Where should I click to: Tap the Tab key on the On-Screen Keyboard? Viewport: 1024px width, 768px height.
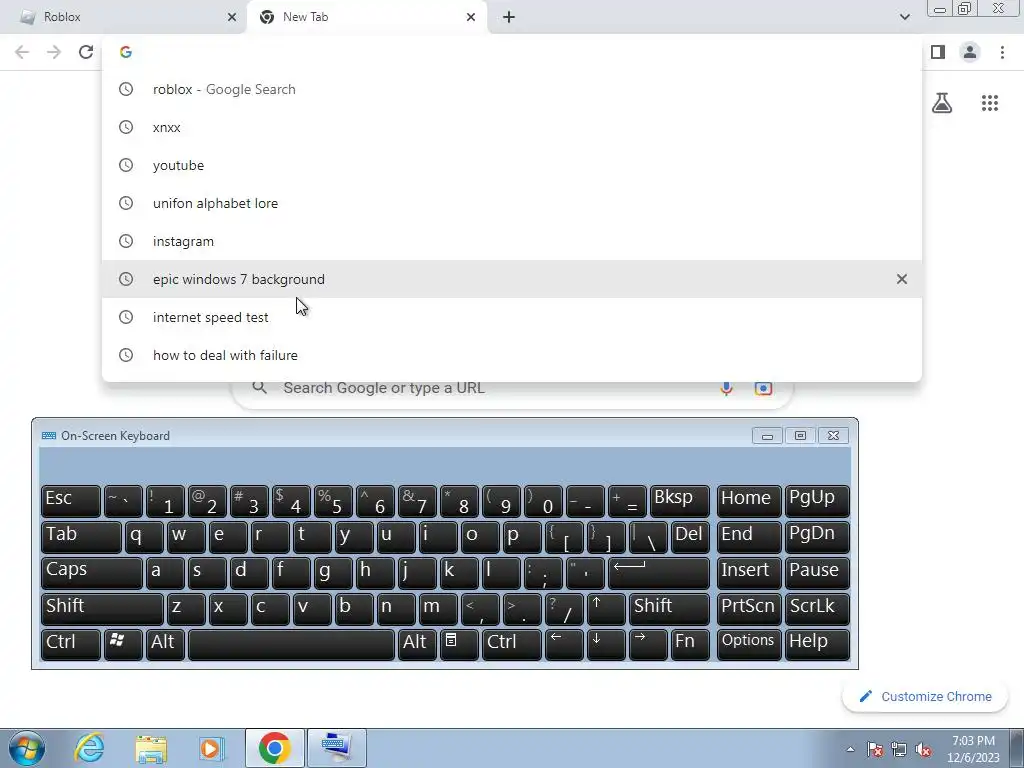point(81,537)
